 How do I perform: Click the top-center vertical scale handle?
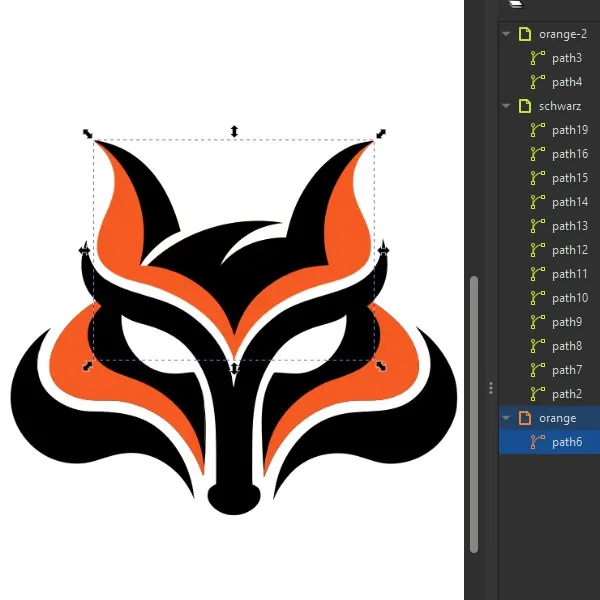[x=234, y=132]
